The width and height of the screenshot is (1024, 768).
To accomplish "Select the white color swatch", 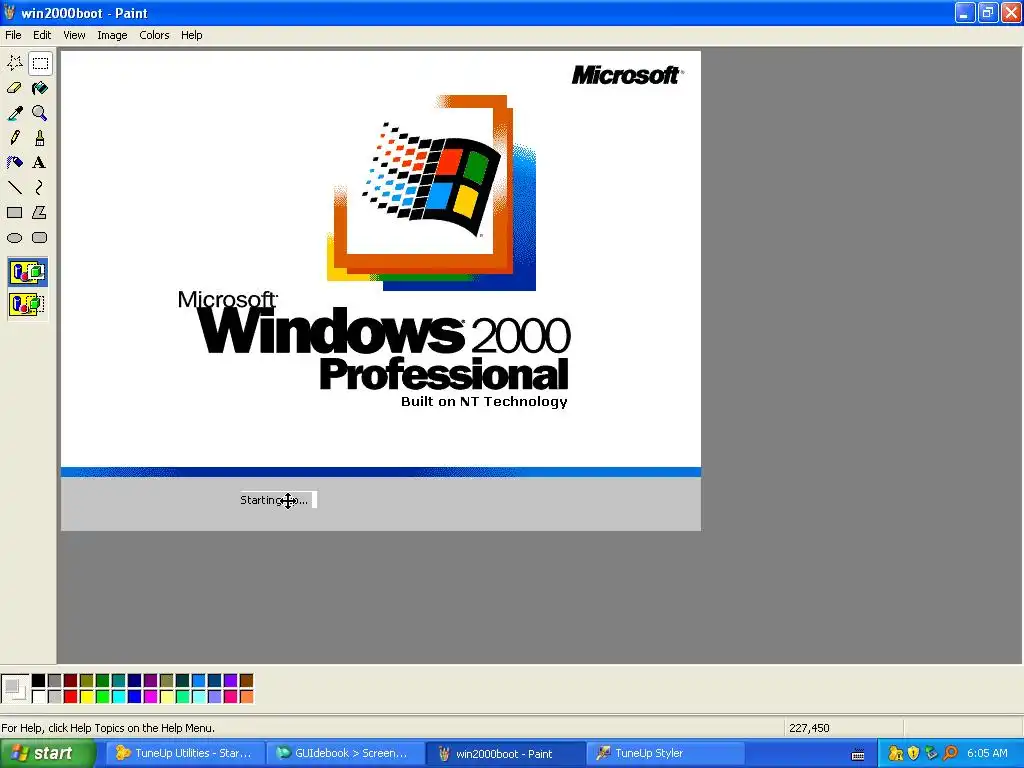I will point(39,697).
